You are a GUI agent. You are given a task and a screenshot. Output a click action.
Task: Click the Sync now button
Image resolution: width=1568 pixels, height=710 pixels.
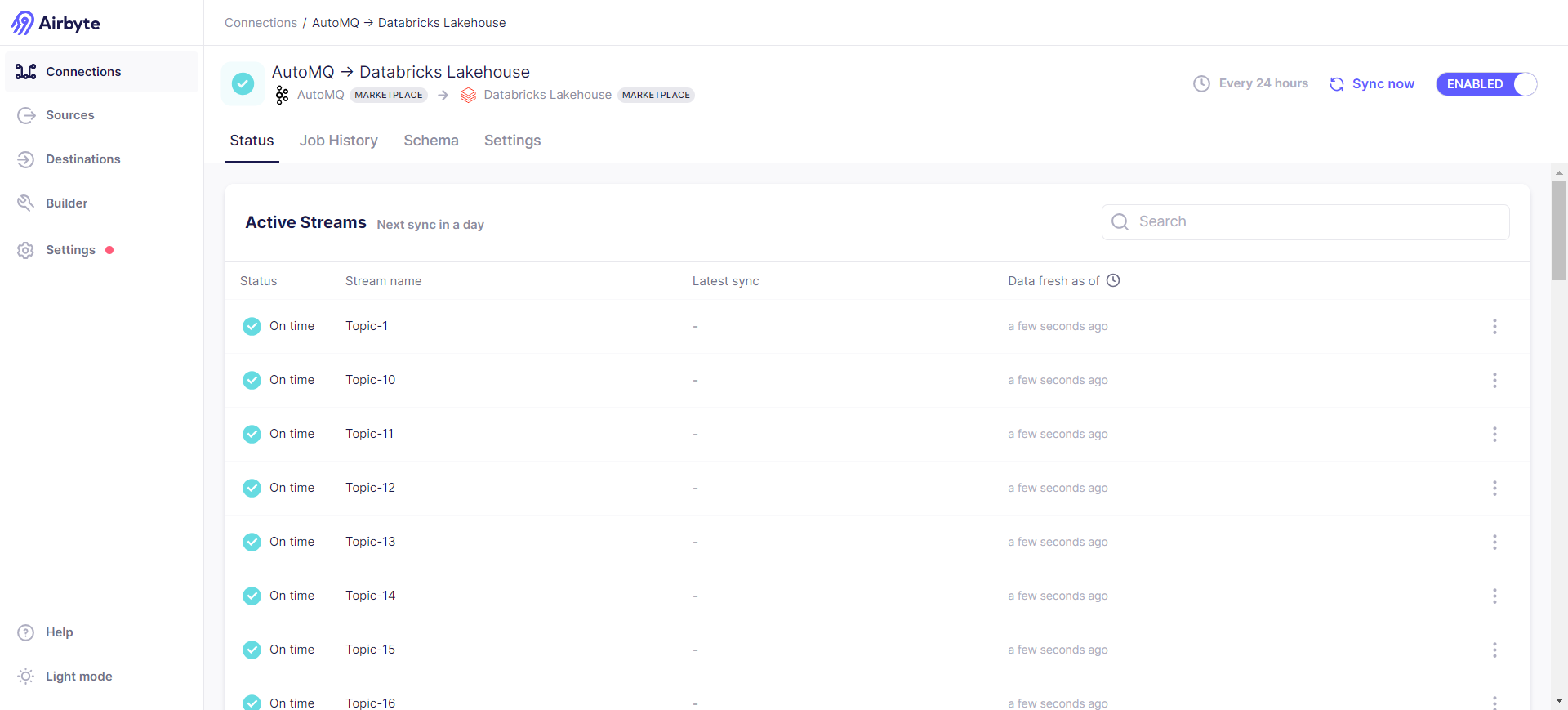(1372, 84)
